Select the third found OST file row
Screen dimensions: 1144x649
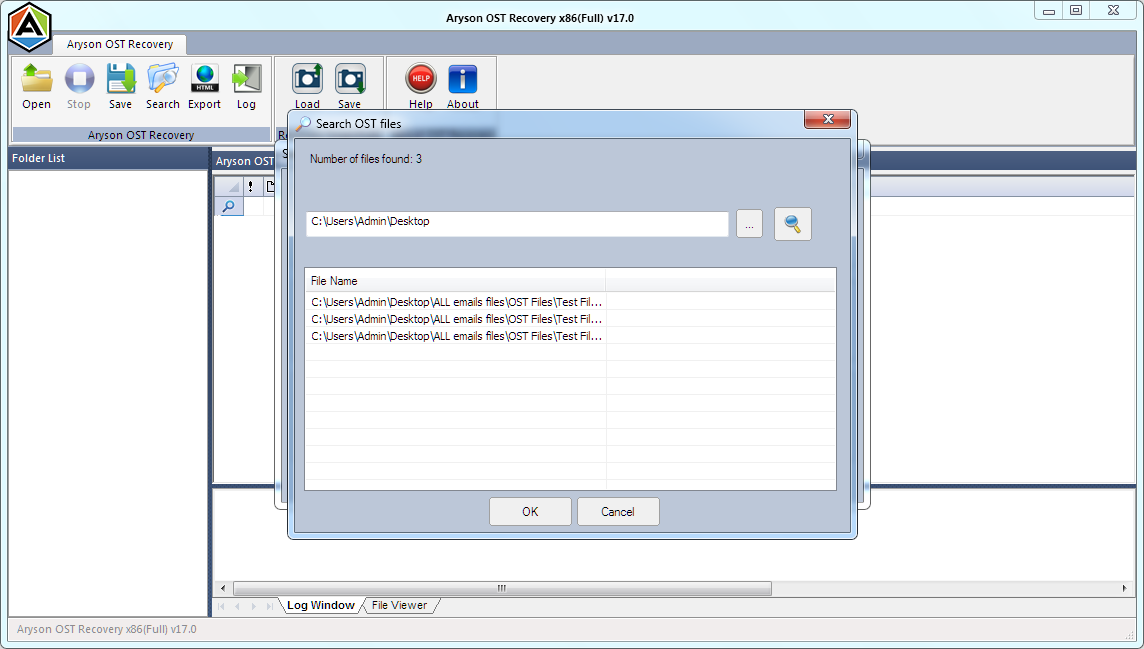456,336
